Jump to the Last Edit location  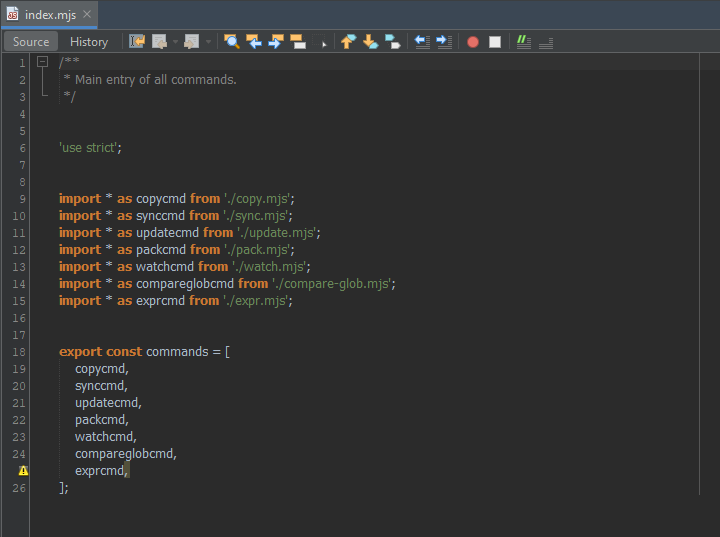click(137, 42)
